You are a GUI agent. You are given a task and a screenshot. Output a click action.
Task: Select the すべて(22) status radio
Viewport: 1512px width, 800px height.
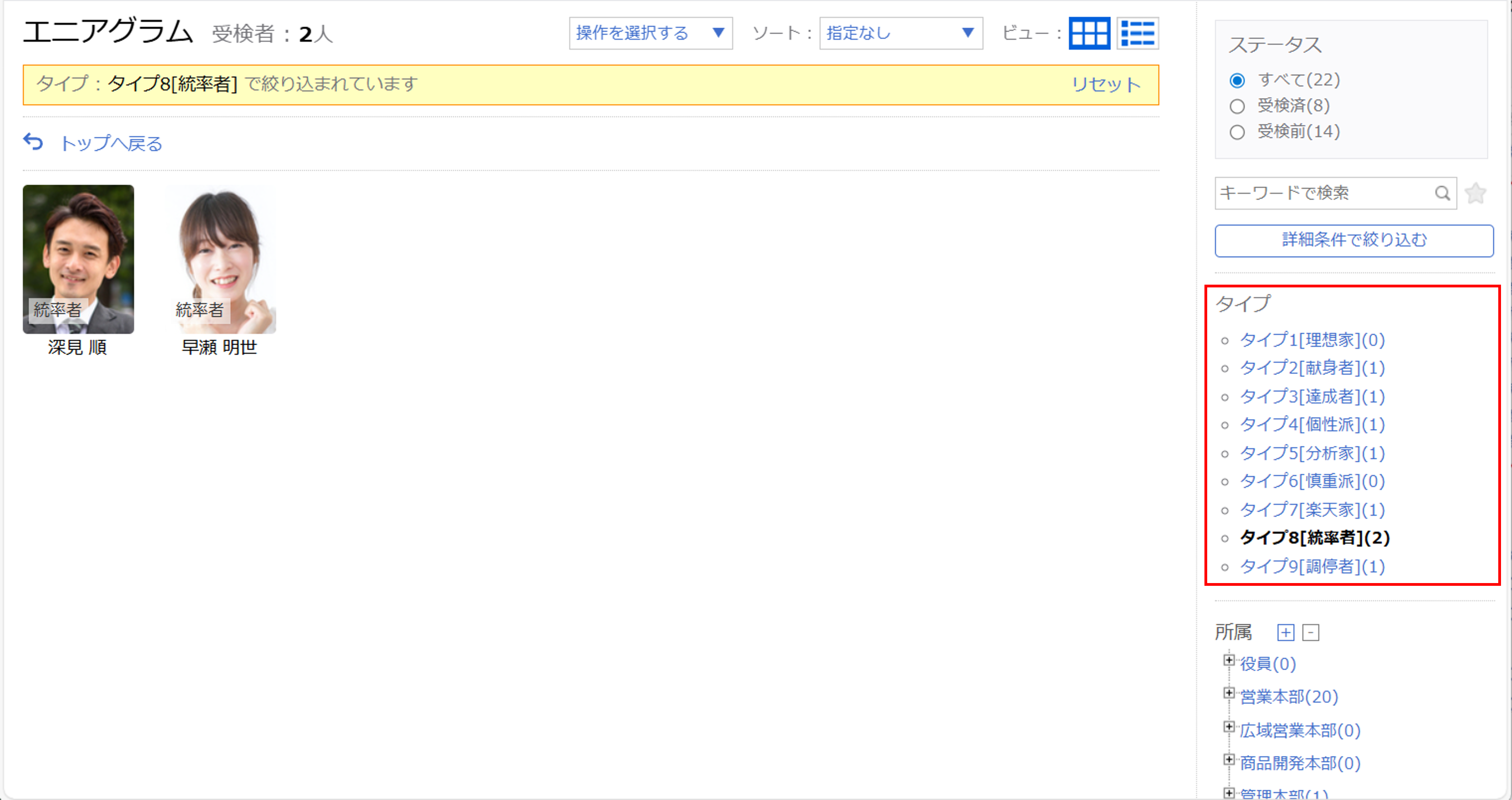tap(1238, 79)
